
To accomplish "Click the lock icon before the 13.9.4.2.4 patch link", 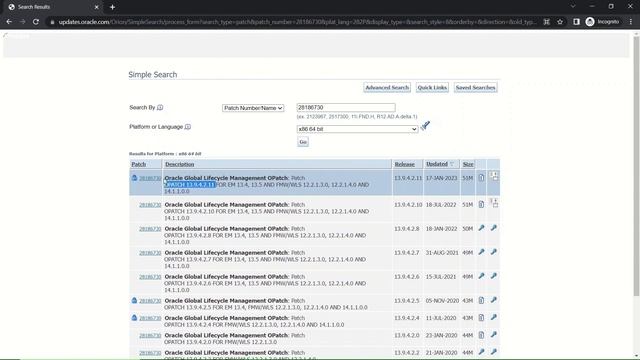I will (134, 318).
